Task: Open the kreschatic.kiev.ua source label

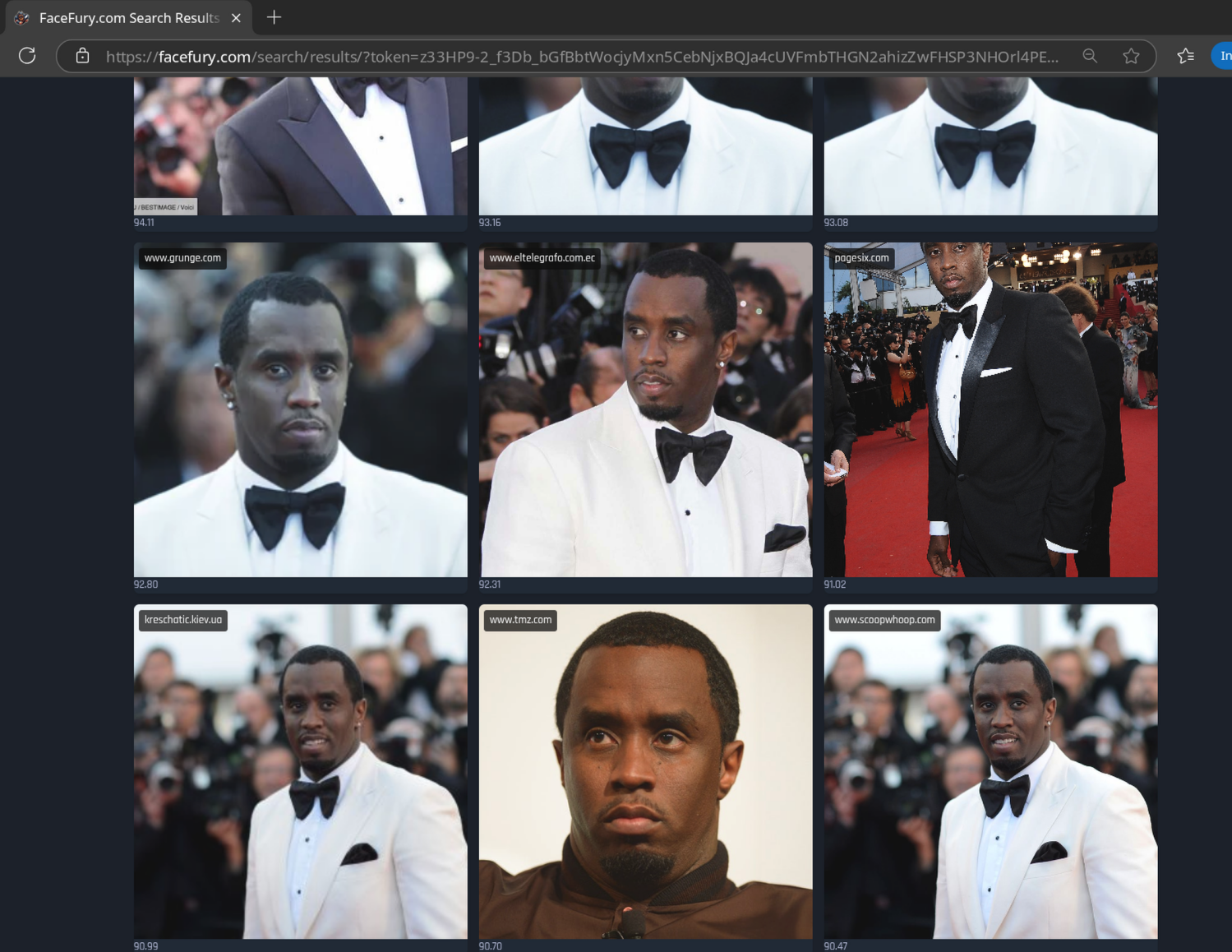Action: 183,620
